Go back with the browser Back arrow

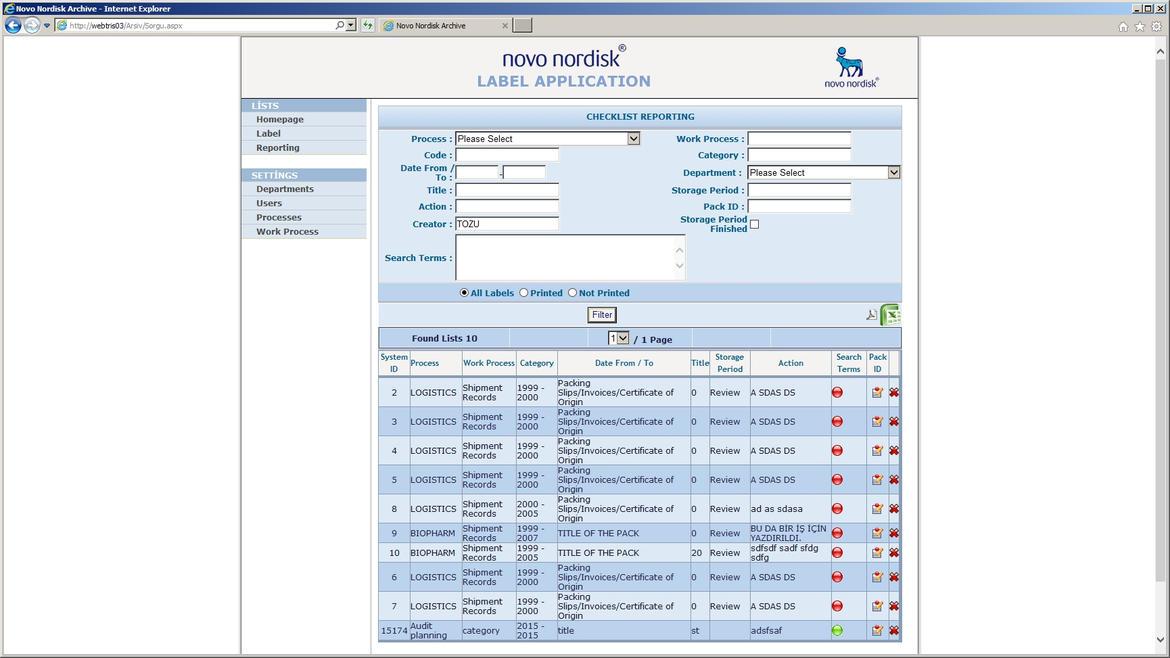tap(13, 25)
